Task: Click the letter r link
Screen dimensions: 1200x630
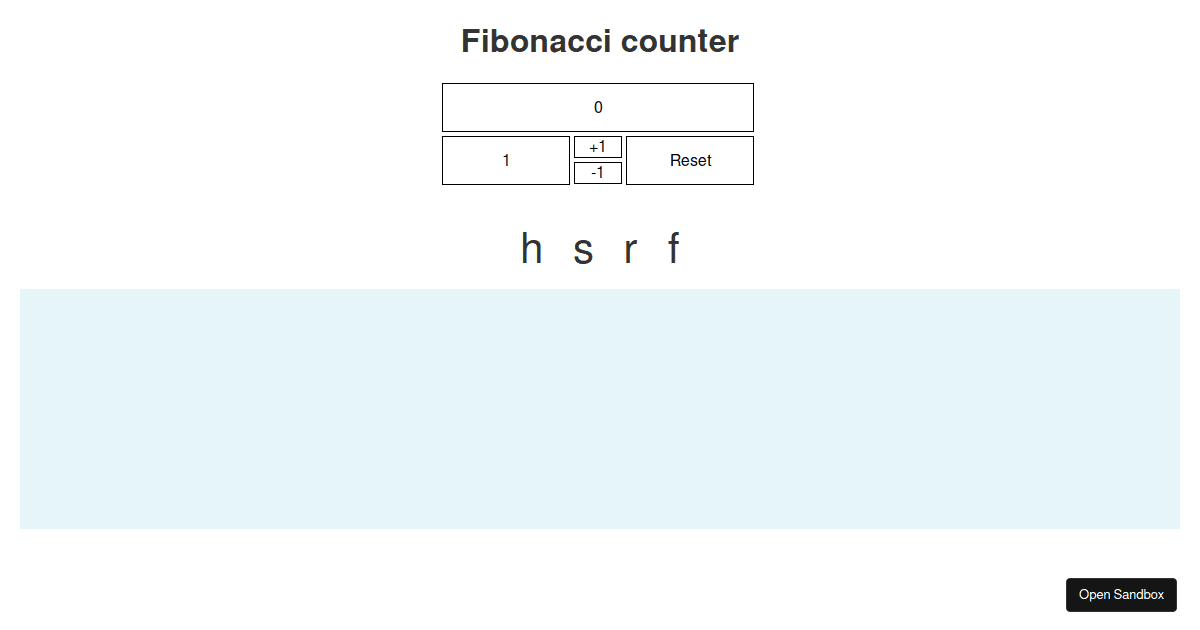Action: tap(629, 249)
